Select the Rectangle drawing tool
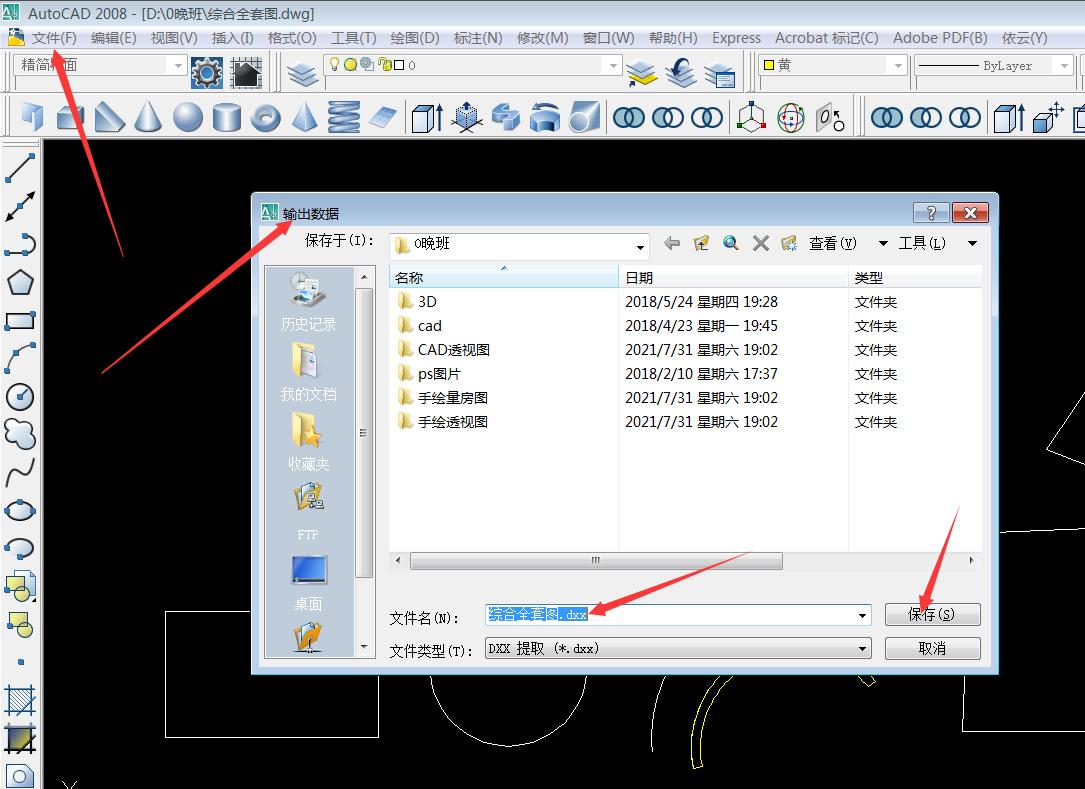 [x=20, y=320]
